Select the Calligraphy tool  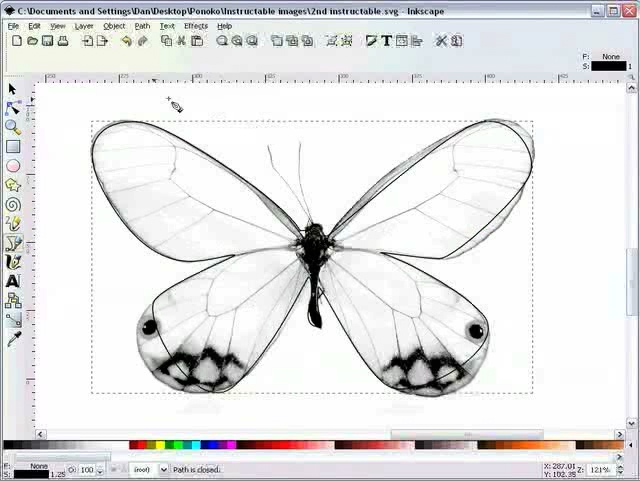tap(13, 262)
